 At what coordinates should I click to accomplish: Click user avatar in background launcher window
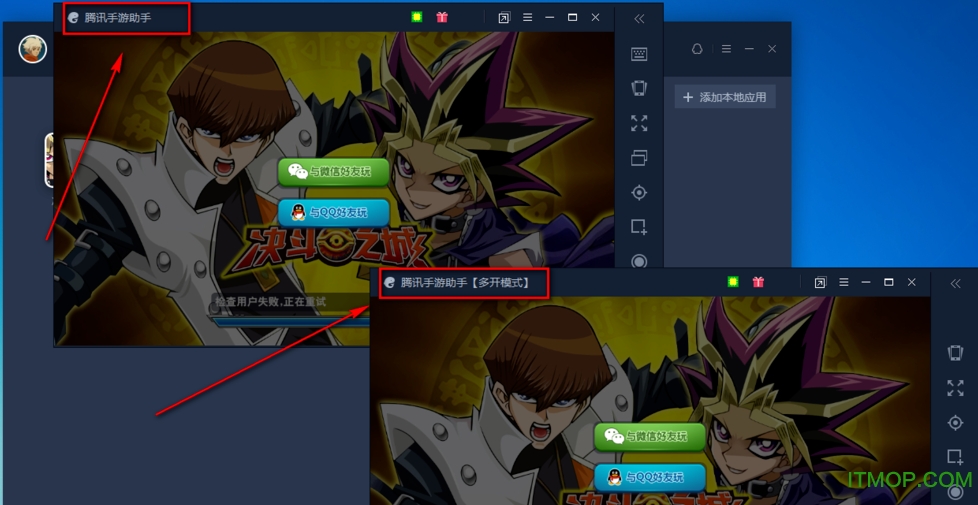[x=32, y=49]
